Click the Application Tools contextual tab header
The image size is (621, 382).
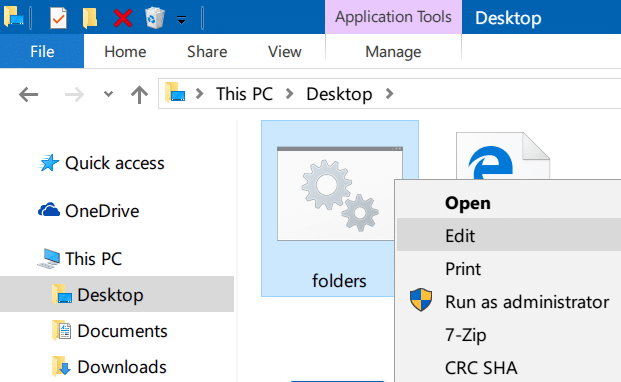click(393, 17)
